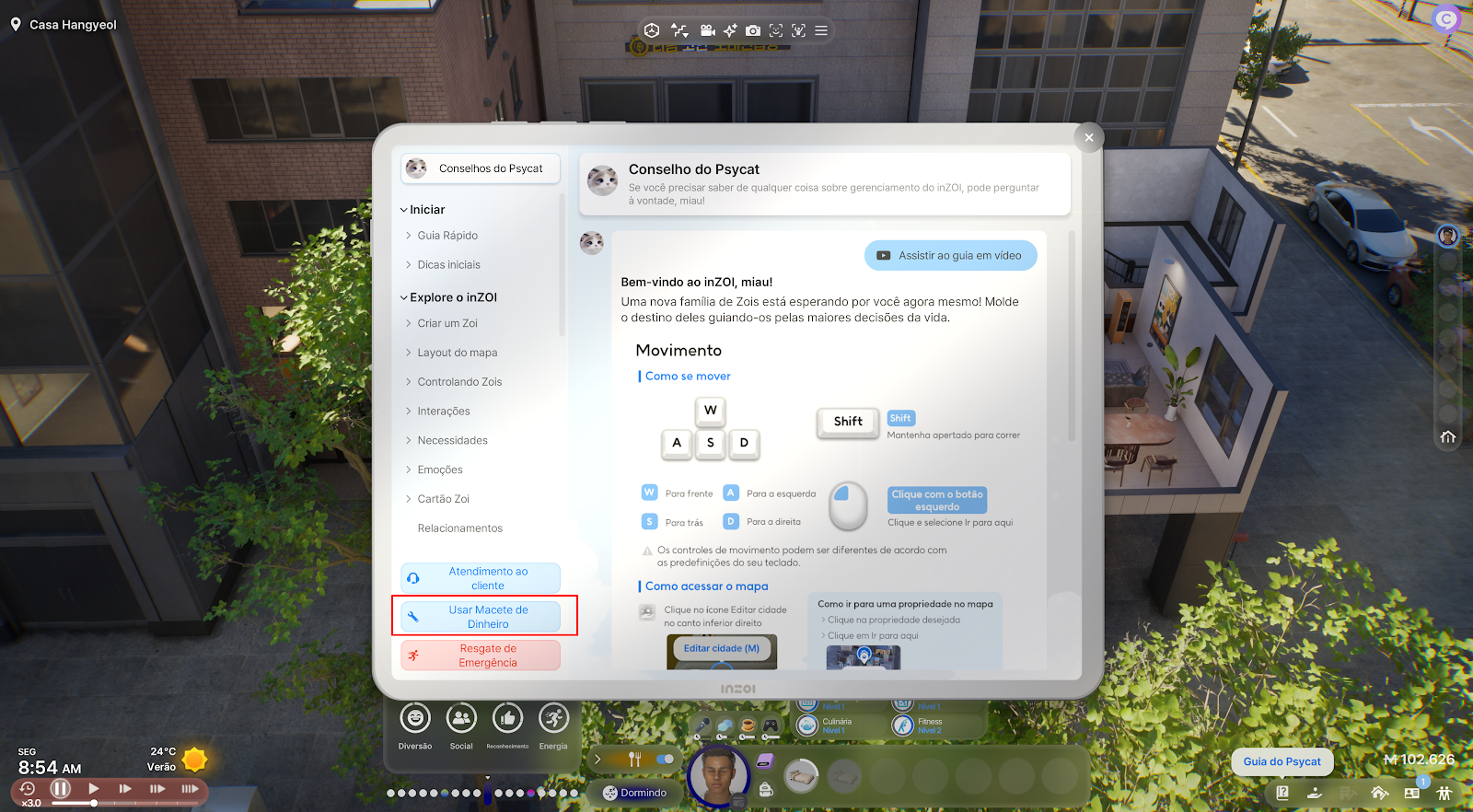Click the floor up/down stairs icon
1473x812 pixels.
click(x=679, y=30)
